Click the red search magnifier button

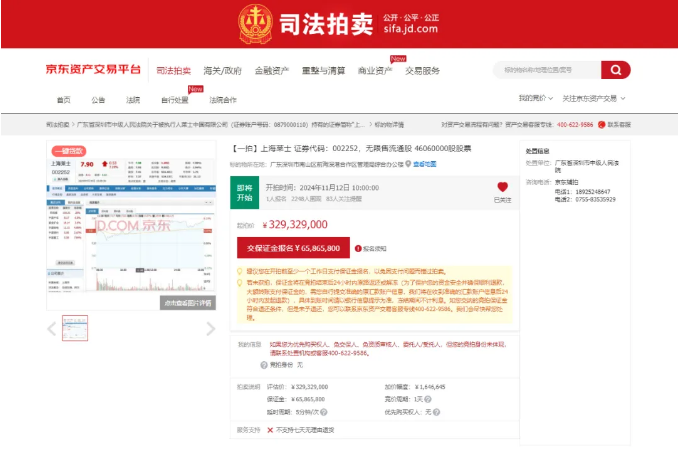[615, 70]
